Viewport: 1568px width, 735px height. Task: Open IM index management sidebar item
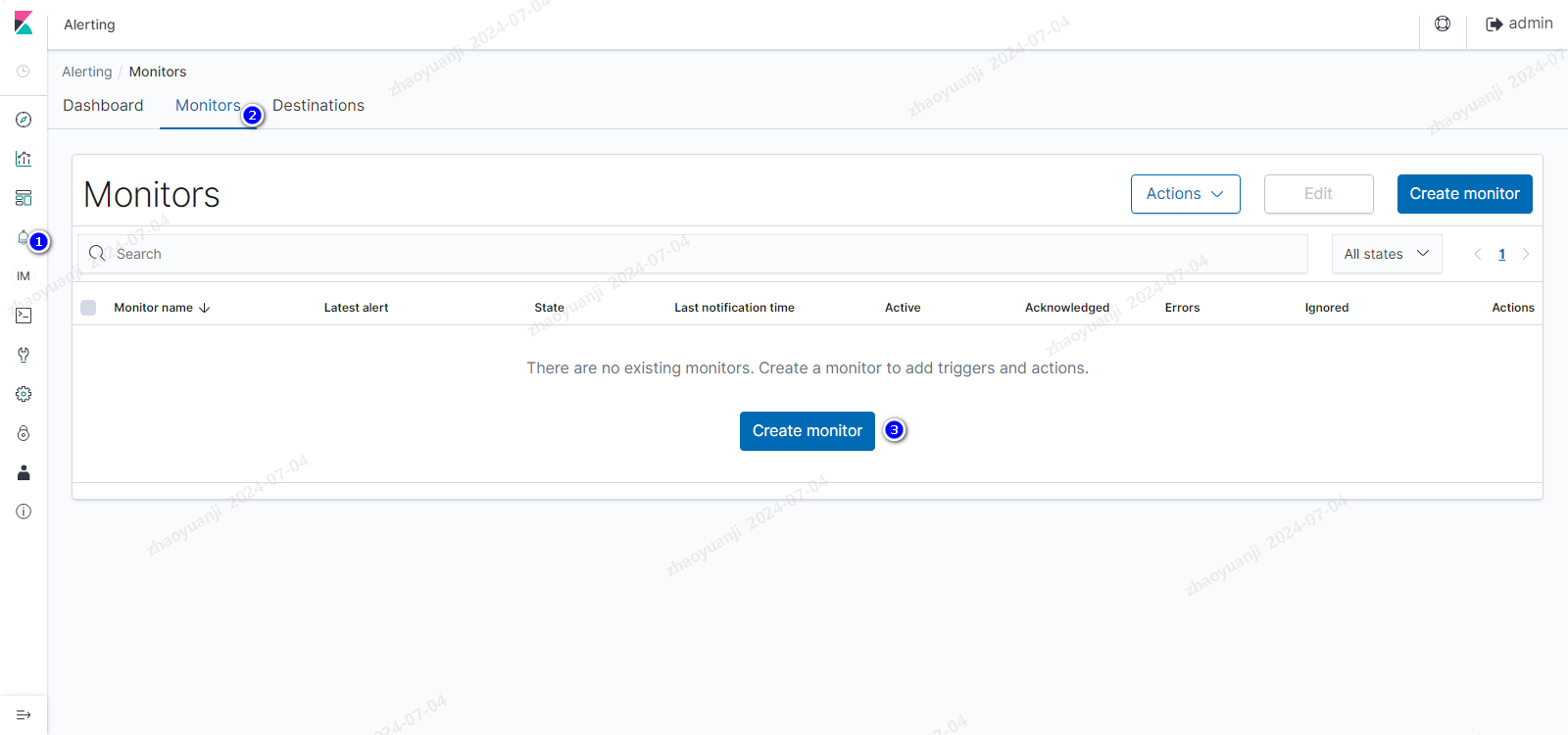[x=24, y=276]
